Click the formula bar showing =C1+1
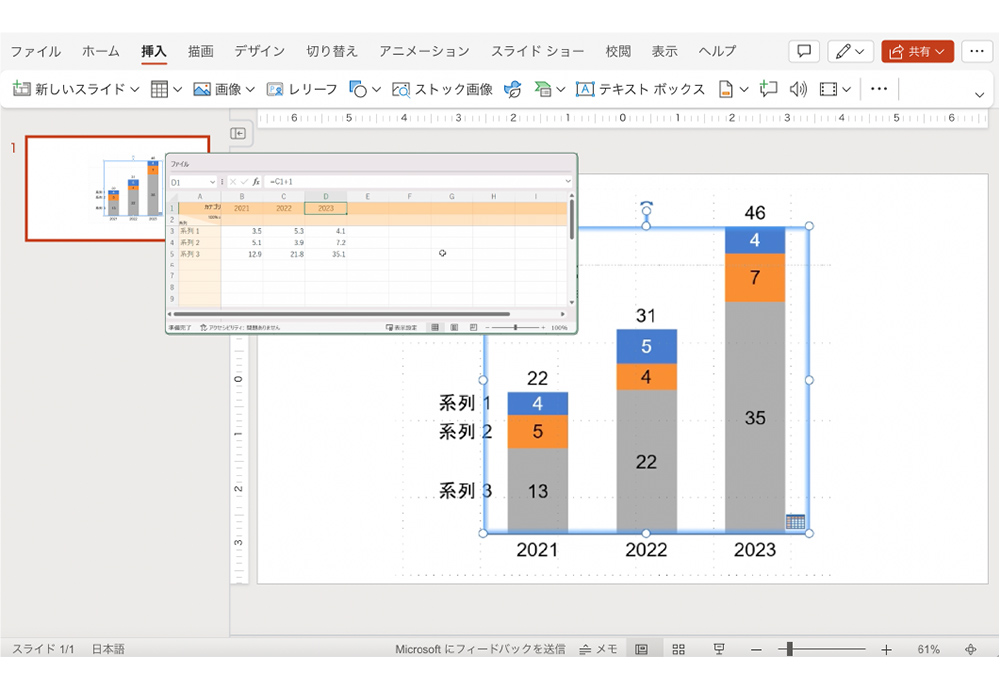This screenshot has height=690, width=1000. (418, 182)
